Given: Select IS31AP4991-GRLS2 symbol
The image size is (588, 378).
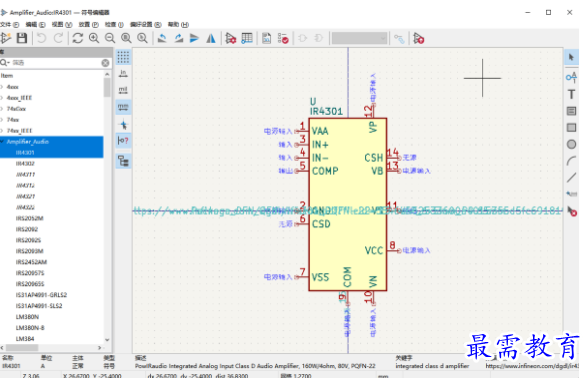Looking at the screenshot, I should [41, 295].
